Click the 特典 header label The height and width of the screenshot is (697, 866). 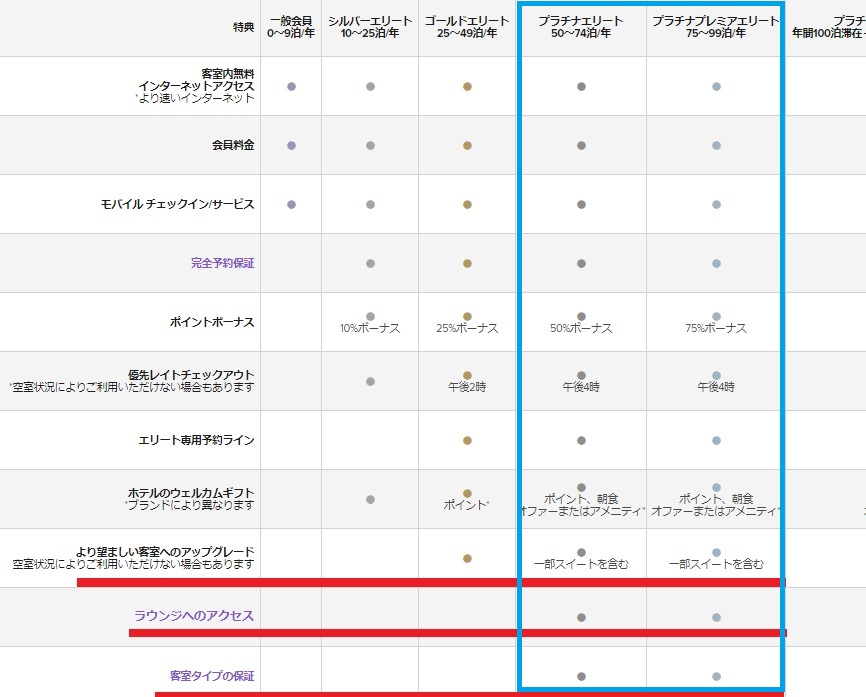(x=244, y=27)
